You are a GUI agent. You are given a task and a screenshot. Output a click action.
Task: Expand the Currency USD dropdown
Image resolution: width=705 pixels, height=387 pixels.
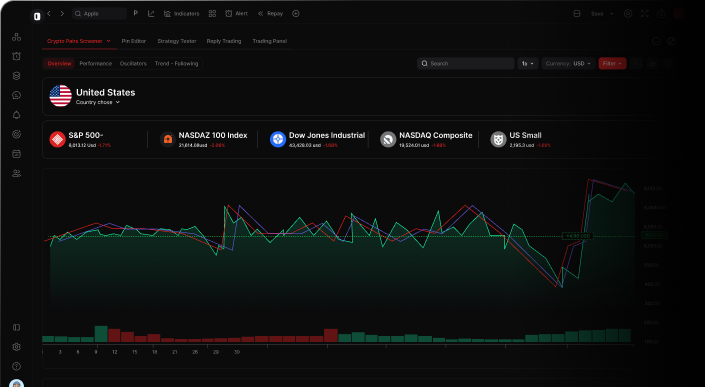coord(568,63)
